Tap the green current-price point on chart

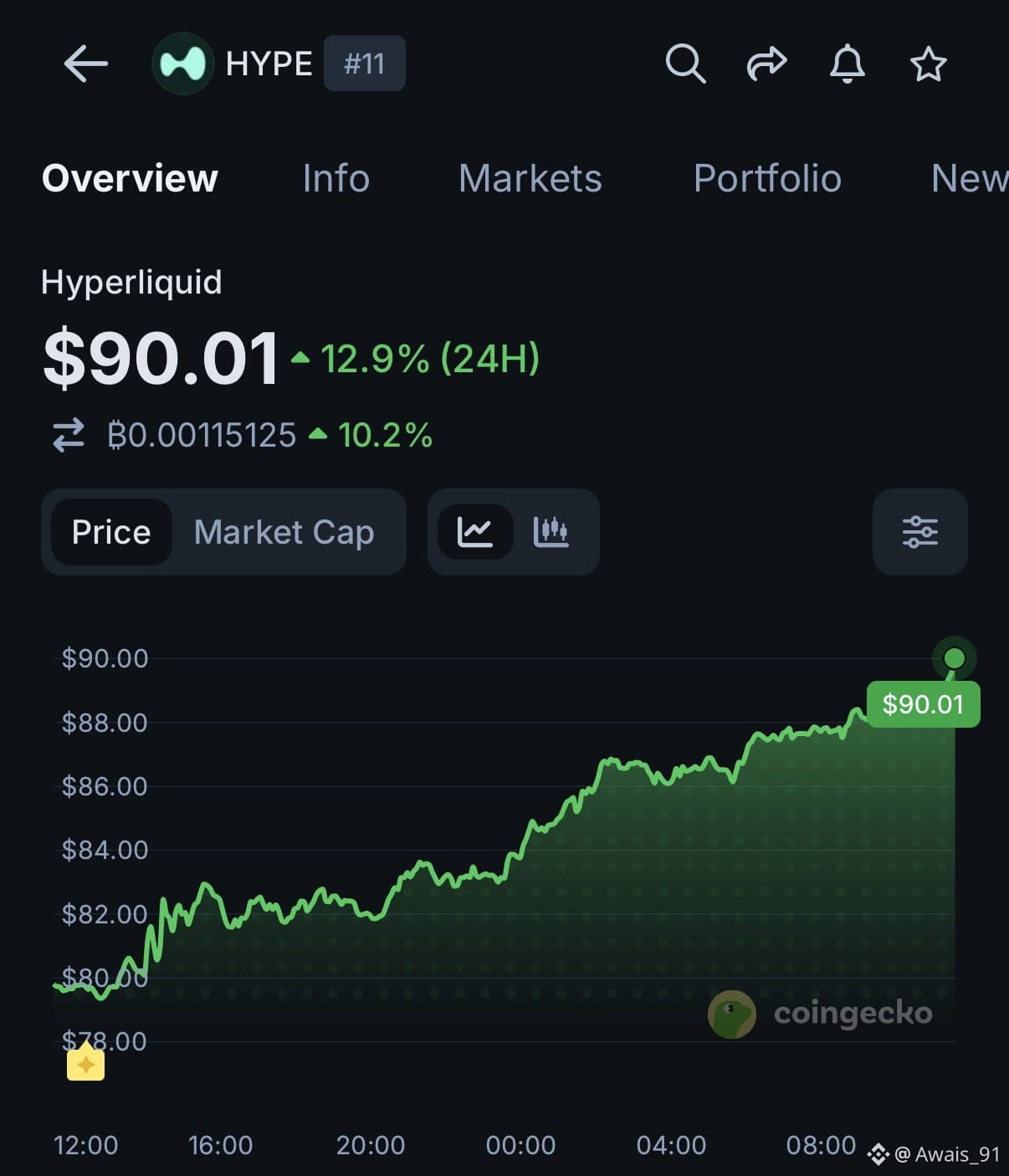click(x=954, y=658)
